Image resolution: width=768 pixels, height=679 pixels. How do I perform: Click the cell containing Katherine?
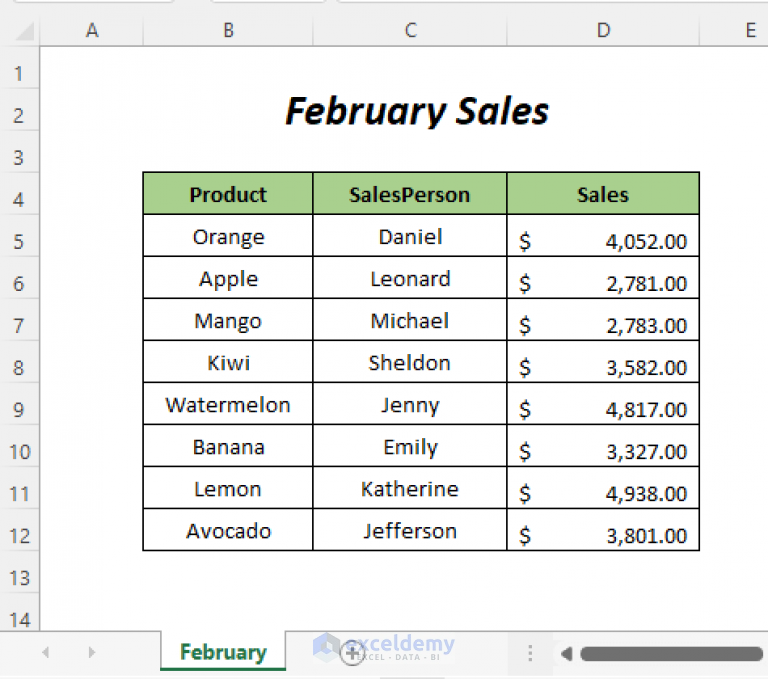click(x=409, y=489)
